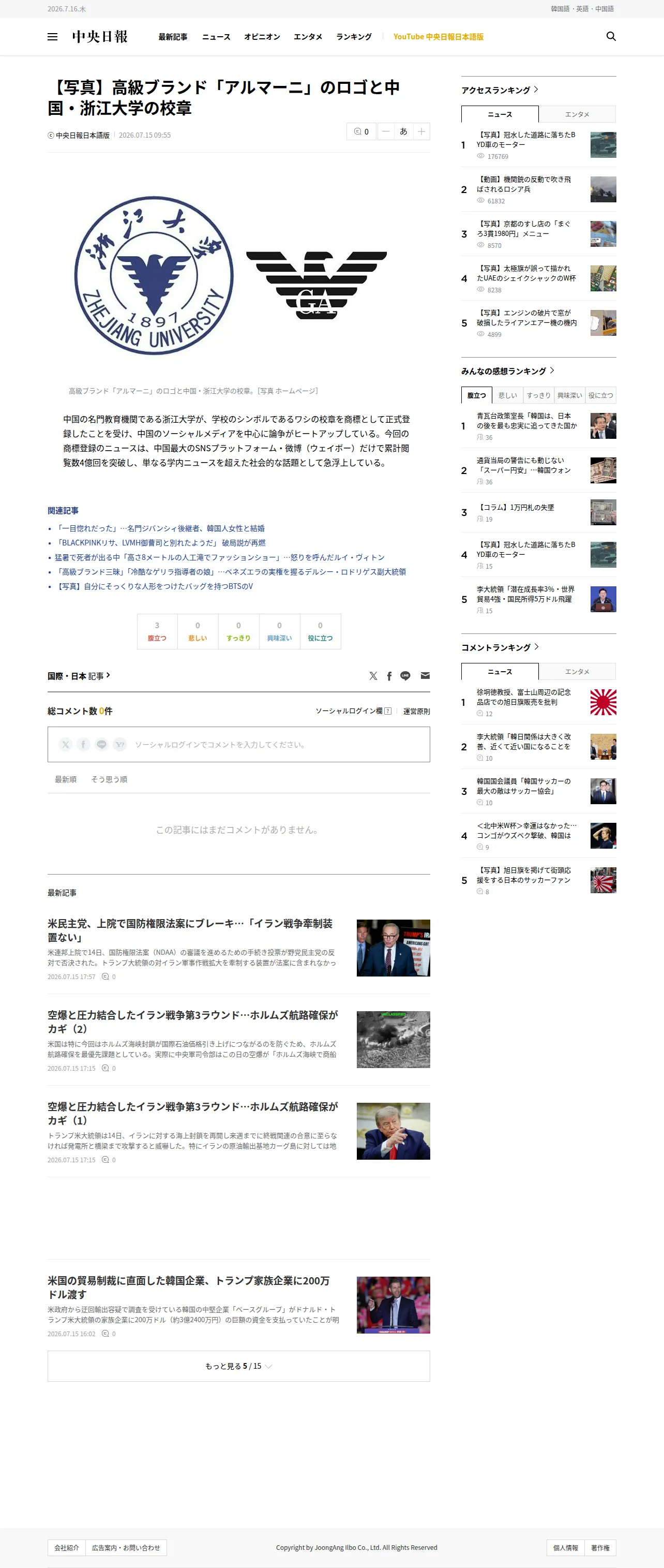Click 個人情報 in the footer
This screenshot has width=664, height=1568.
tap(566, 1547)
